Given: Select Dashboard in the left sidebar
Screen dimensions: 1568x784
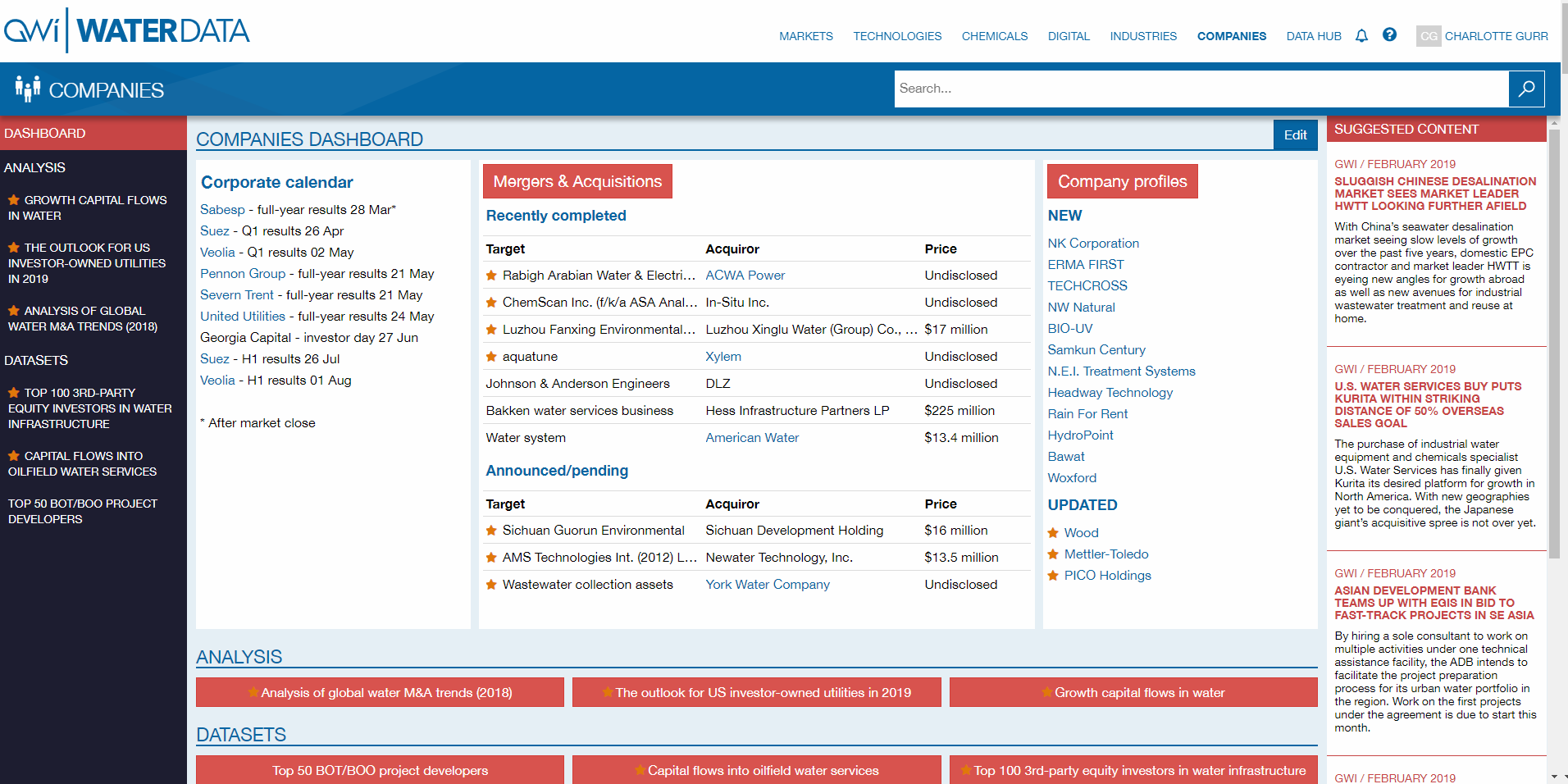Looking at the screenshot, I should point(45,133).
